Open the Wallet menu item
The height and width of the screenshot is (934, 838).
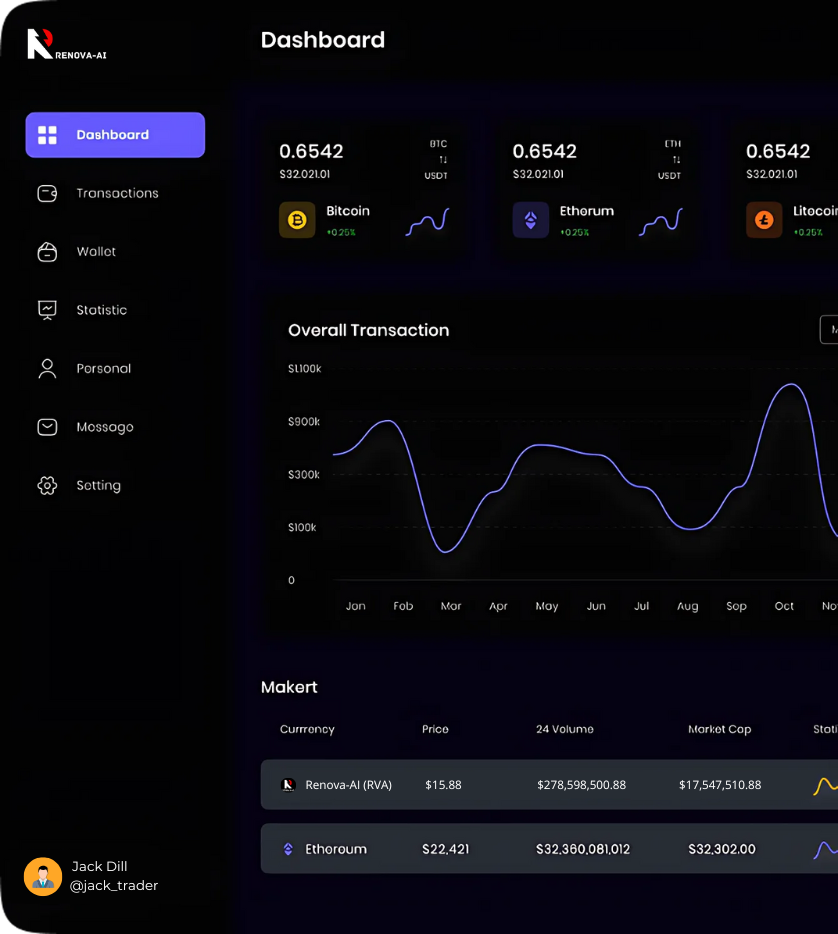(96, 252)
